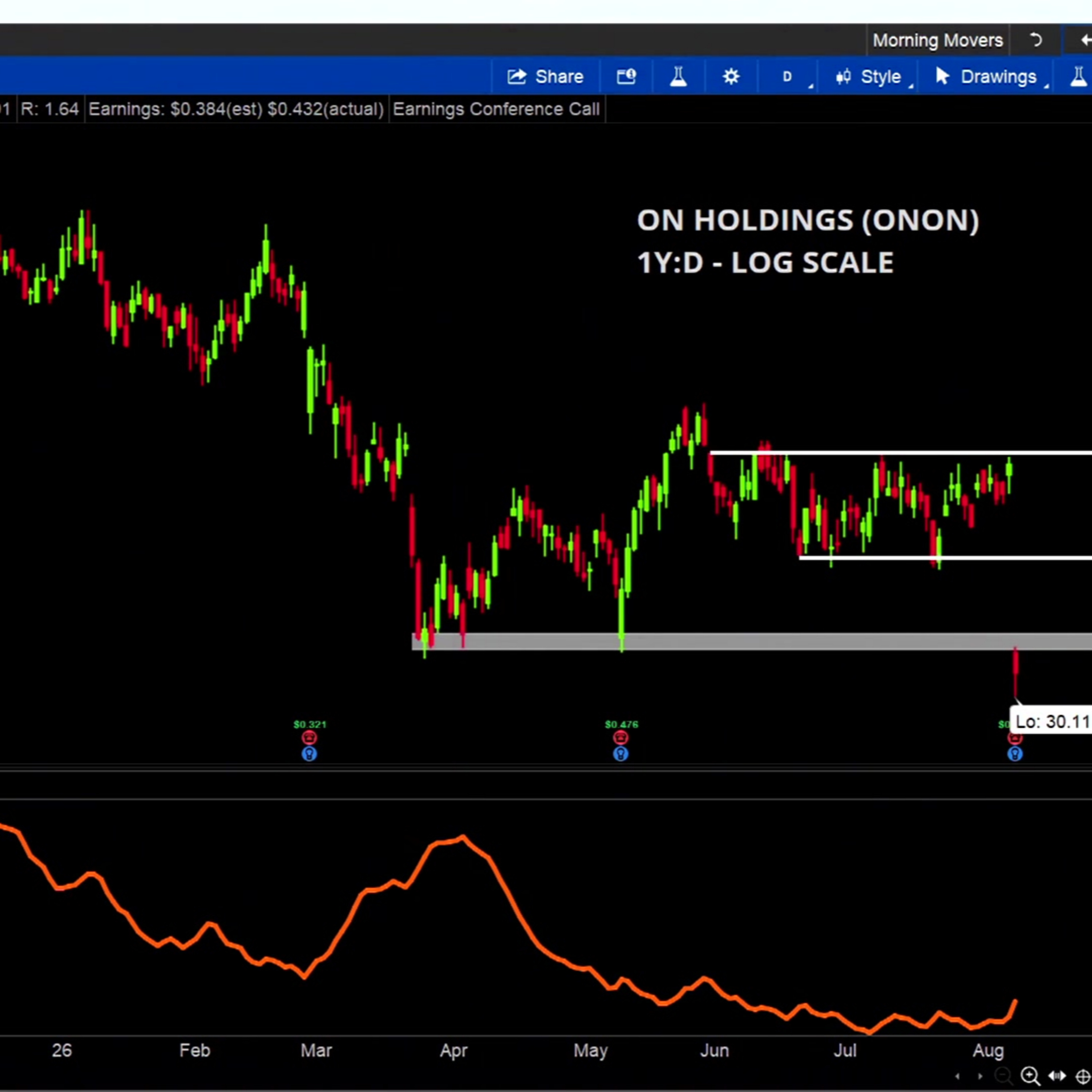Viewport: 1092px width, 1092px height.
Task: Click the $0.476 earnings value label
Action: 621,724
